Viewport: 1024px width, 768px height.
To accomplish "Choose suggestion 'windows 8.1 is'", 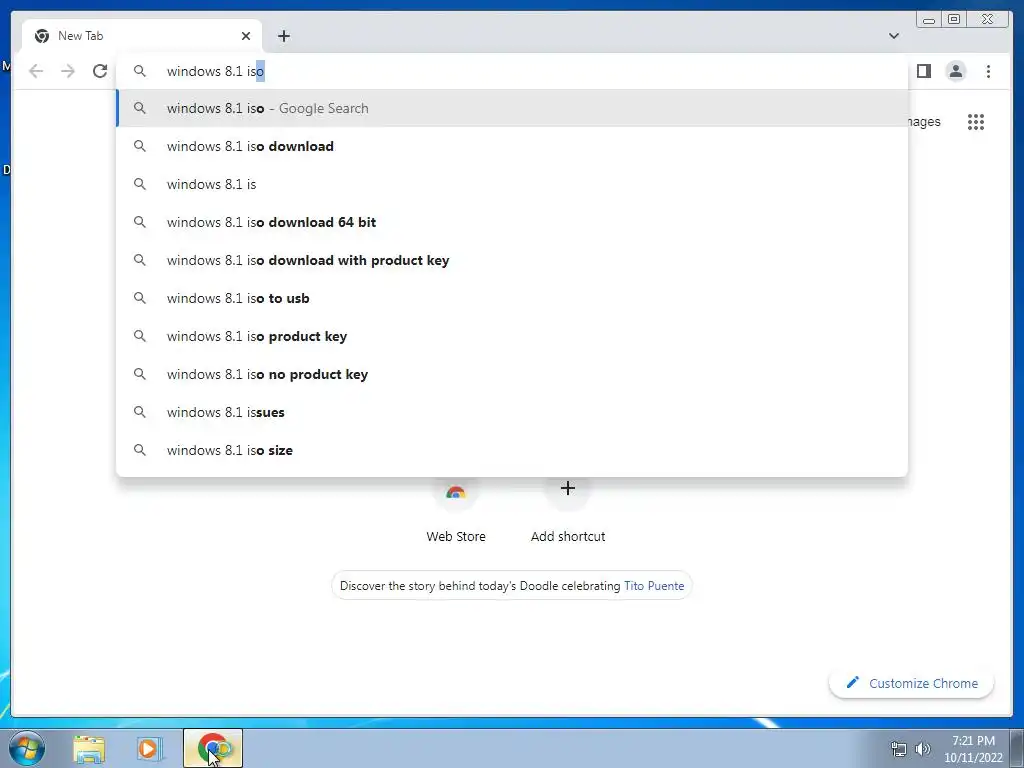I will click(x=512, y=184).
